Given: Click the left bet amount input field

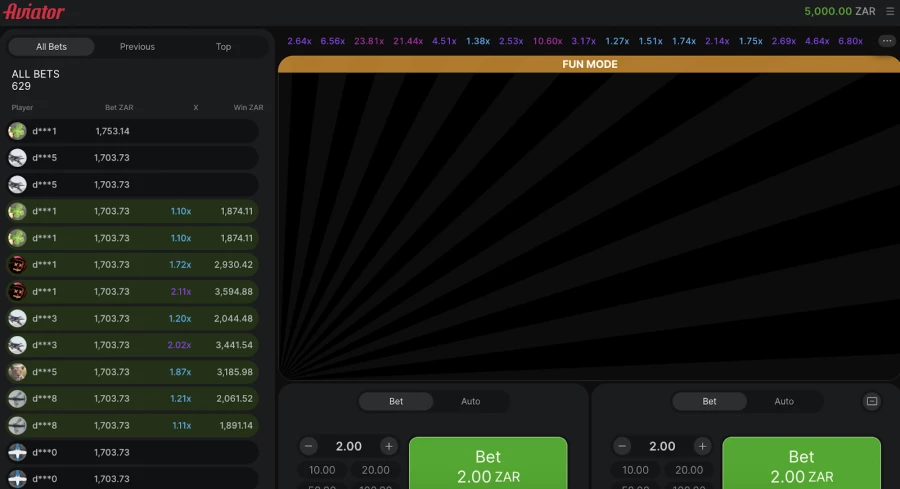Looking at the screenshot, I should [x=349, y=446].
